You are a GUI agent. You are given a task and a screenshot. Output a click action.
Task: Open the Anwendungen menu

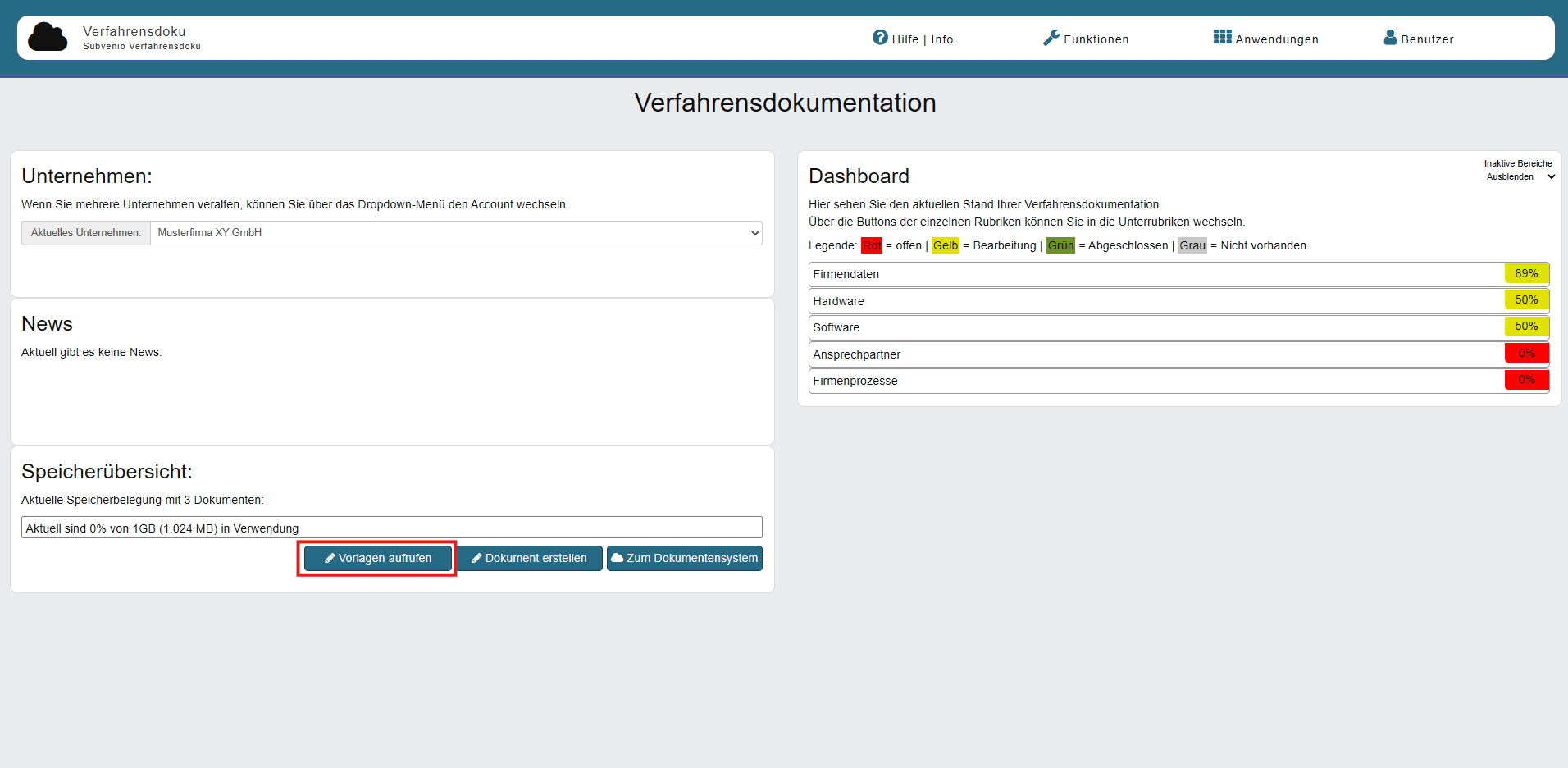click(1266, 39)
